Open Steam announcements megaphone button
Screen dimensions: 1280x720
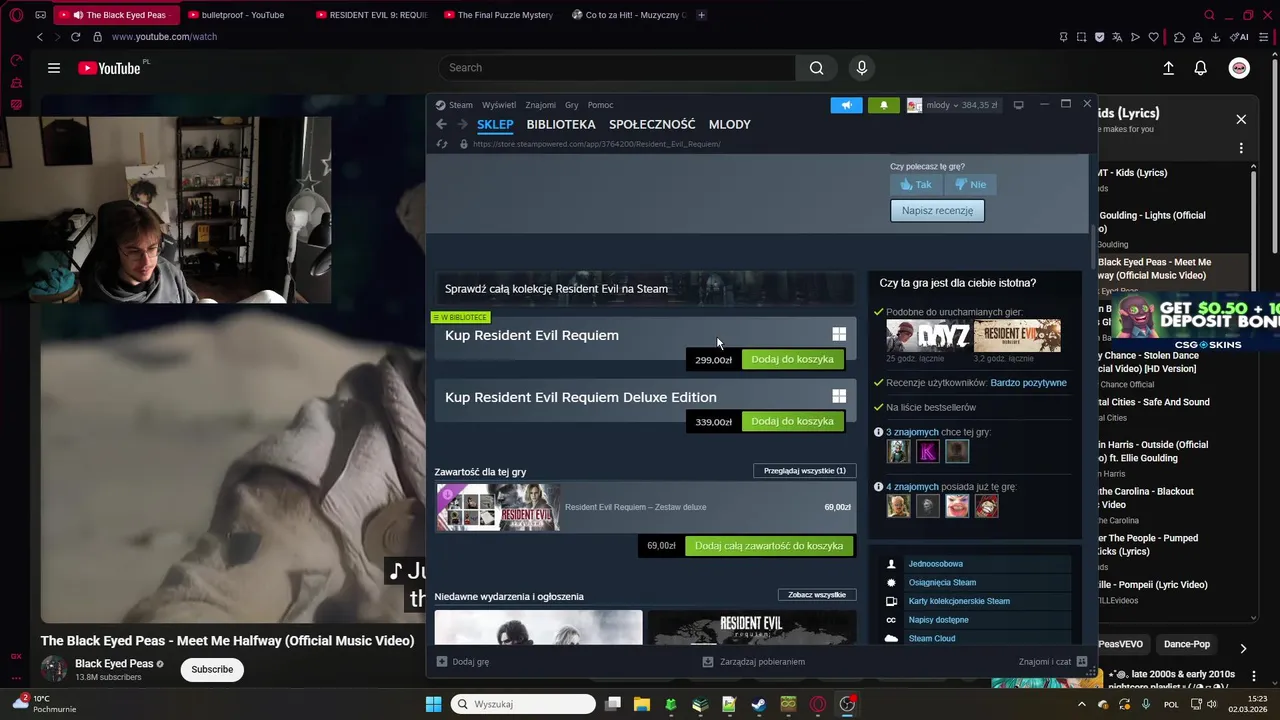pos(846,105)
